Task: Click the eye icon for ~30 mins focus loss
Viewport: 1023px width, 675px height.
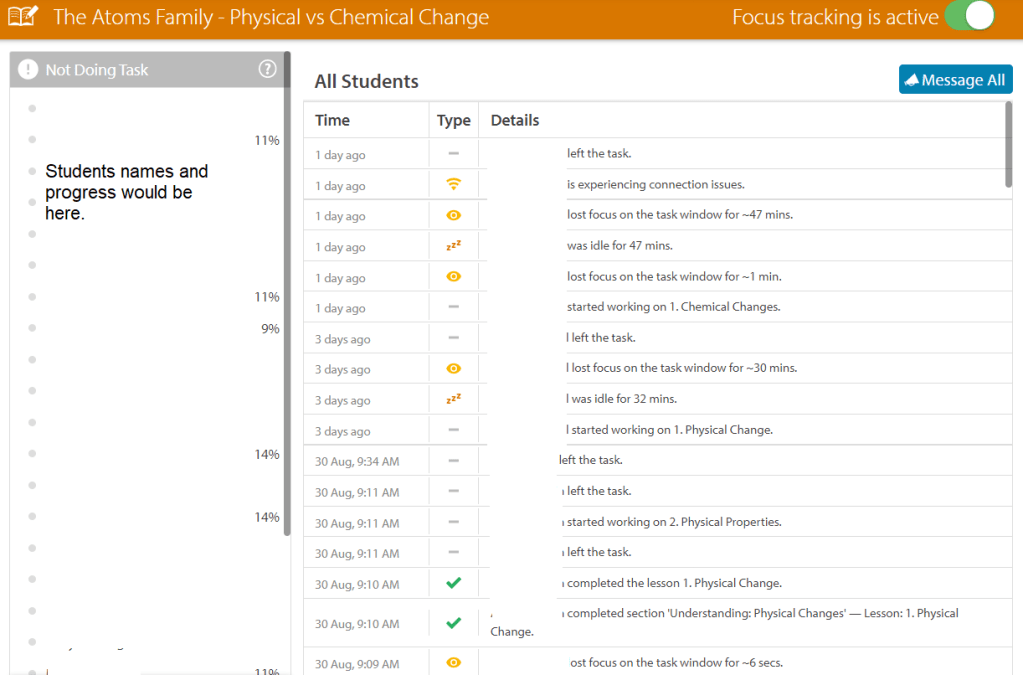Action: click(453, 369)
